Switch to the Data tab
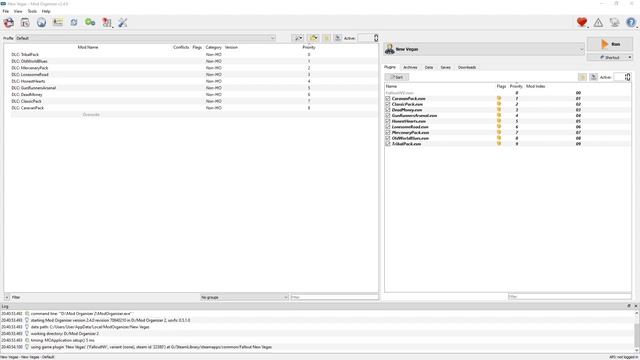 coord(429,67)
